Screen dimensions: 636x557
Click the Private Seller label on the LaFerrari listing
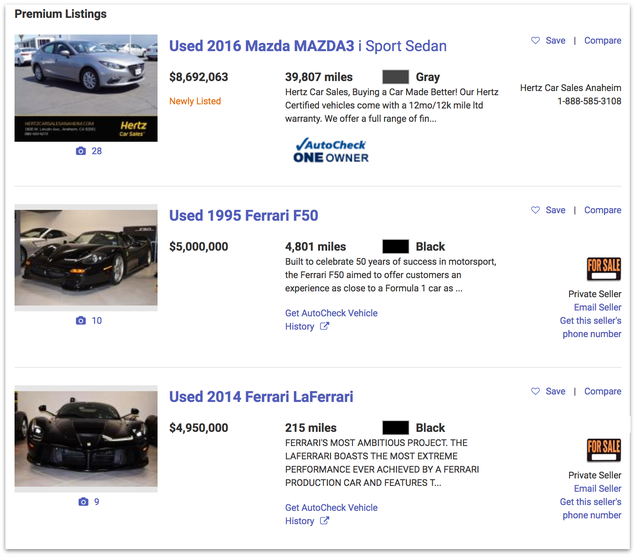click(x=595, y=475)
